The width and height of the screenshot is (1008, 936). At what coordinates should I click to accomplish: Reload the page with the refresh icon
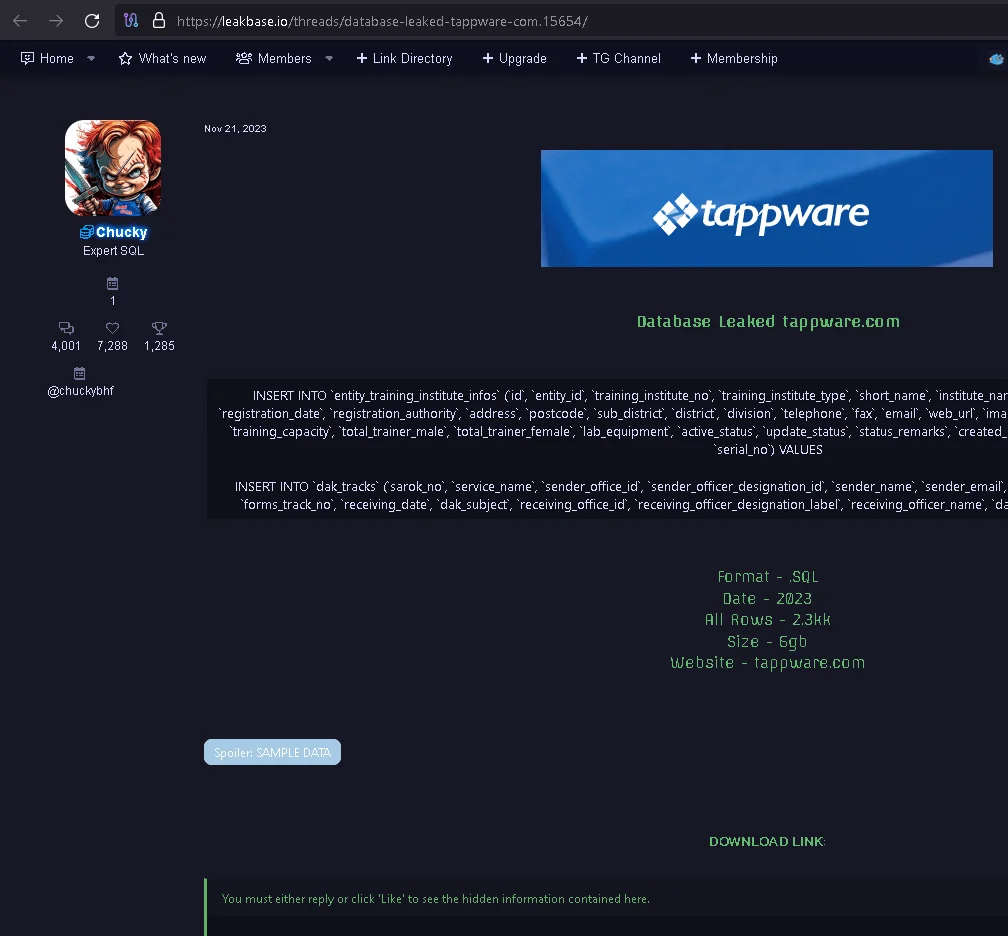pyautogui.click(x=92, y=21)
